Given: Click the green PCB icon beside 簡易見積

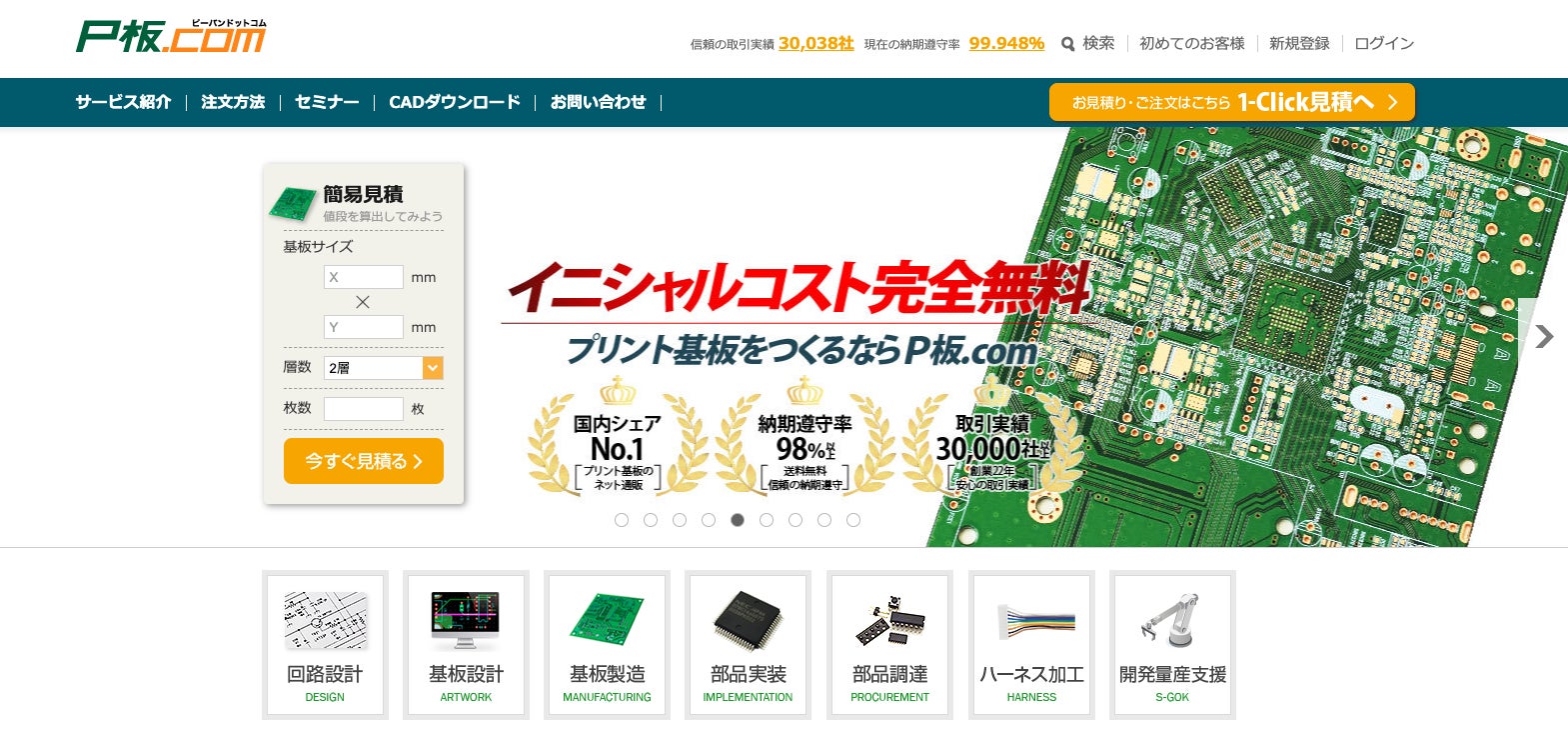Looking at the screenshot, I should 293,203.
